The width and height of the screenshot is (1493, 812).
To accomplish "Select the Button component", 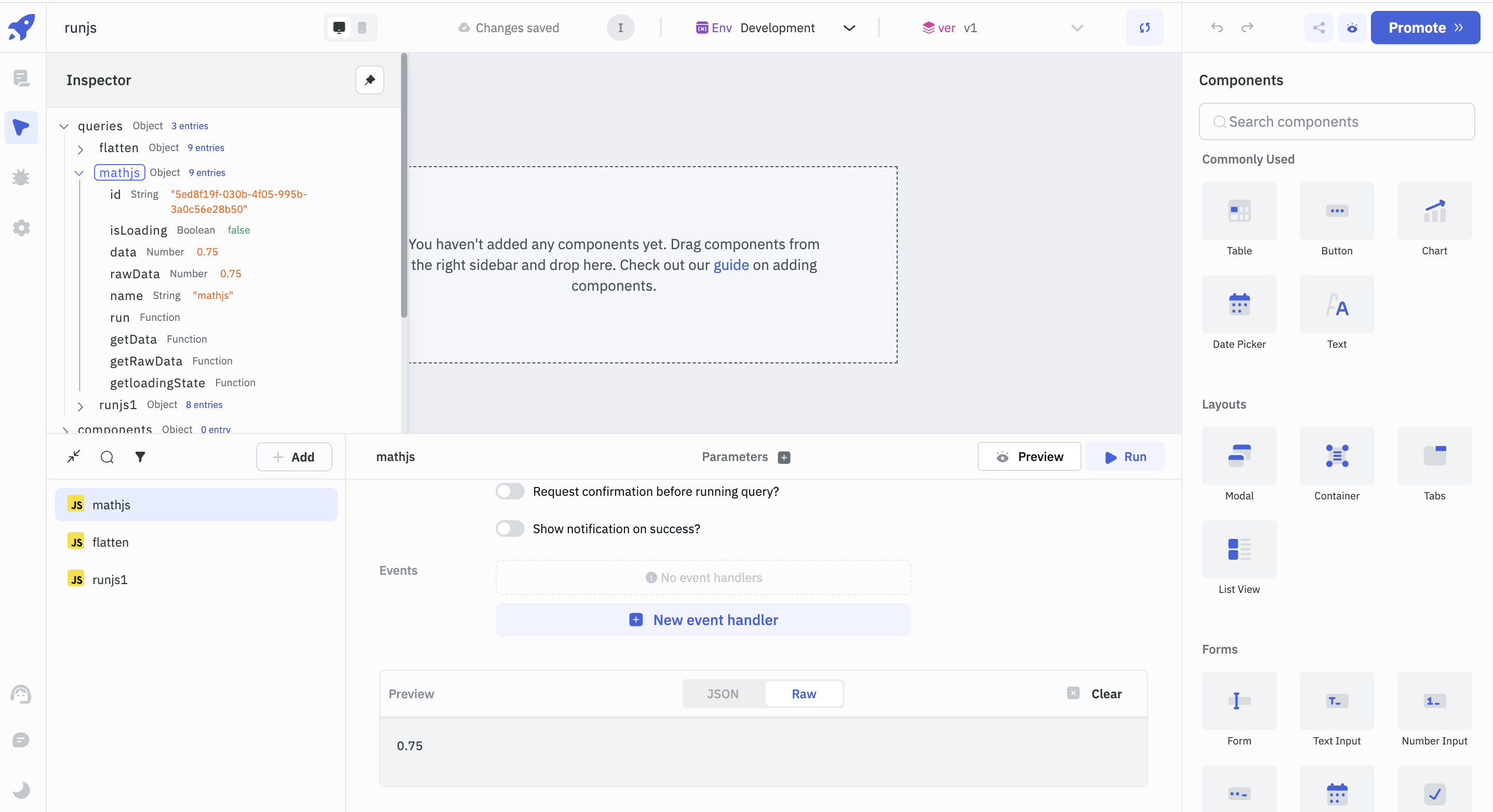I will tap(1337, 220).
